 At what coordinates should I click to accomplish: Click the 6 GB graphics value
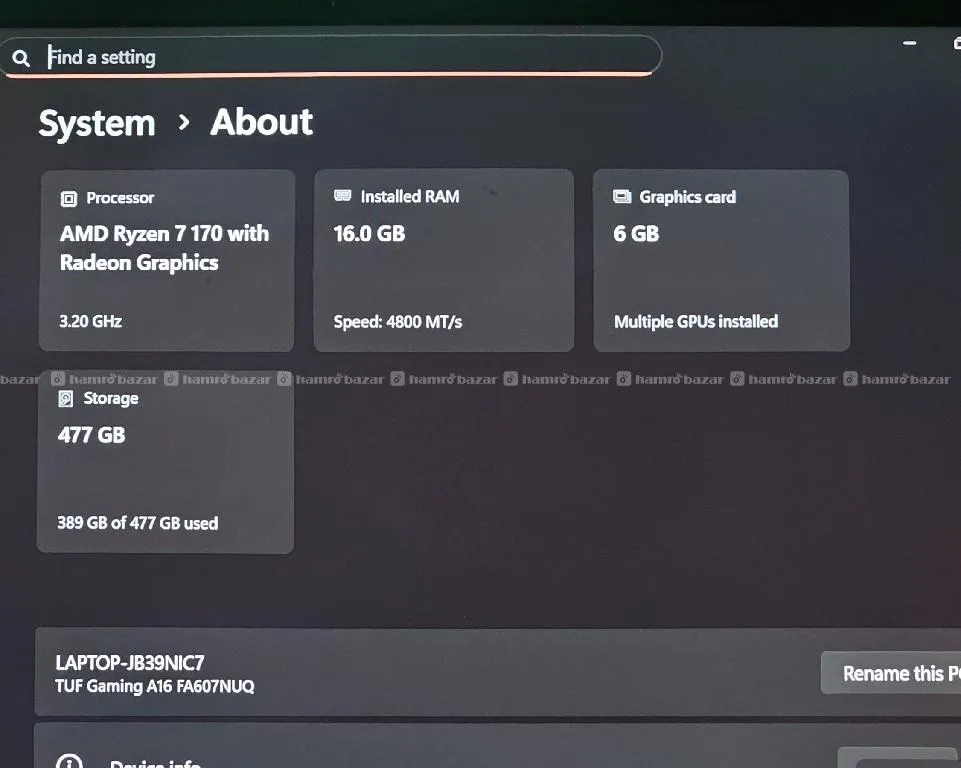pos(636,234)
